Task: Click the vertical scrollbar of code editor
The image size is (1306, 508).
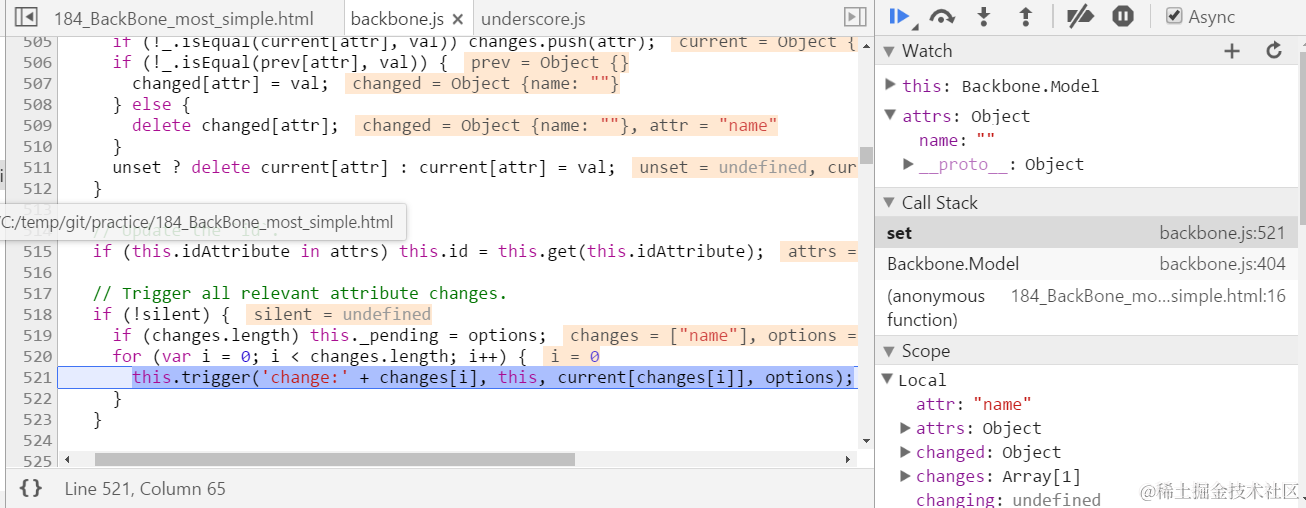Action: click(x=866, y=155)
